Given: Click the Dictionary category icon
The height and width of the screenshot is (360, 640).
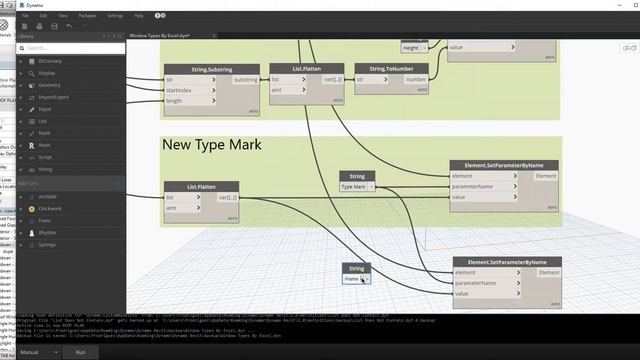Looking at the screenshot, I should click(31, 61).
